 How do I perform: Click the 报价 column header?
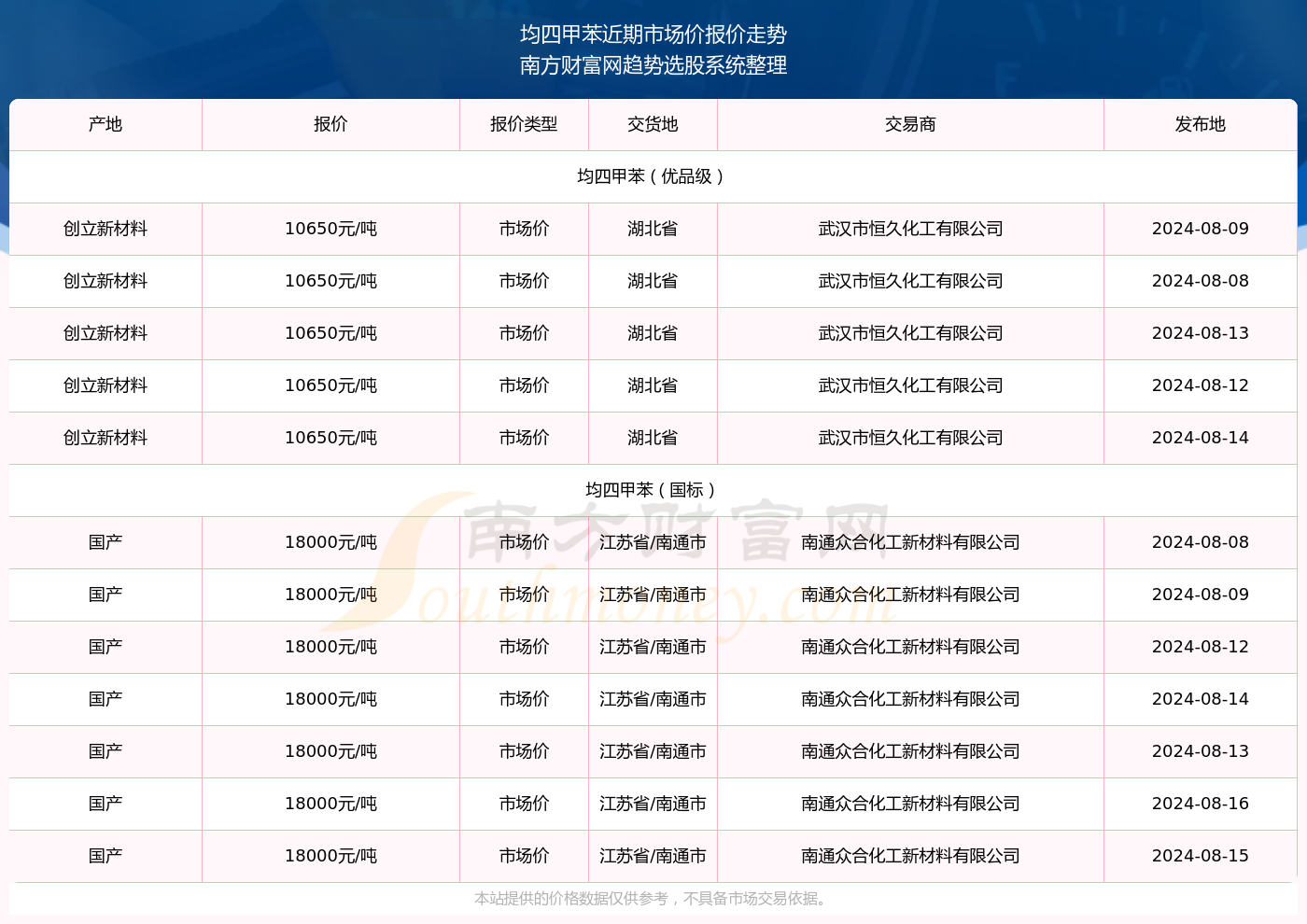point(330,124)
